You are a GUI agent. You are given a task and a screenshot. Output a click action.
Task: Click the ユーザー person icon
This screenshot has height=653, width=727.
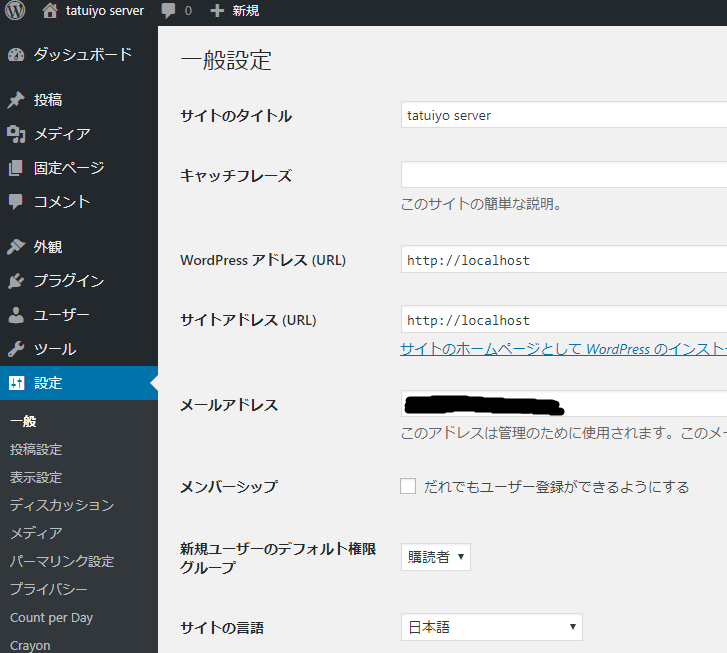[x=16, y=315]
